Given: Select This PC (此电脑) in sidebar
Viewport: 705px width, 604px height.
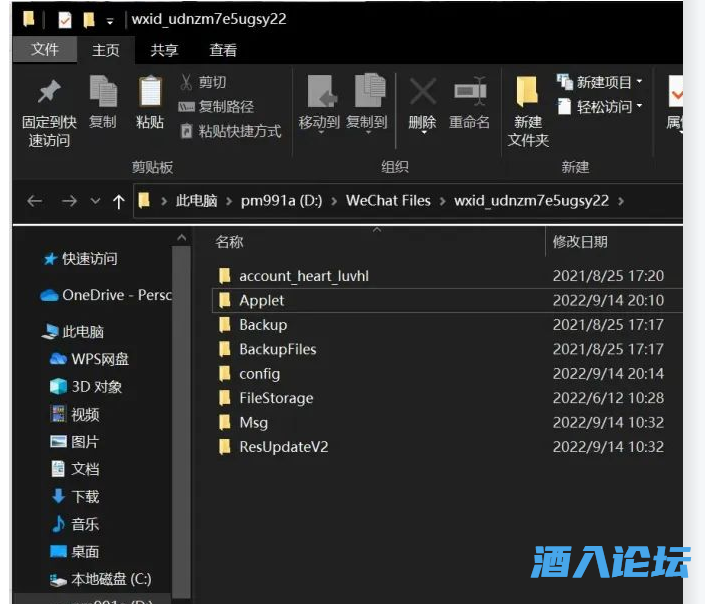Looking at the screenshot, I should (x=73, y=332).
